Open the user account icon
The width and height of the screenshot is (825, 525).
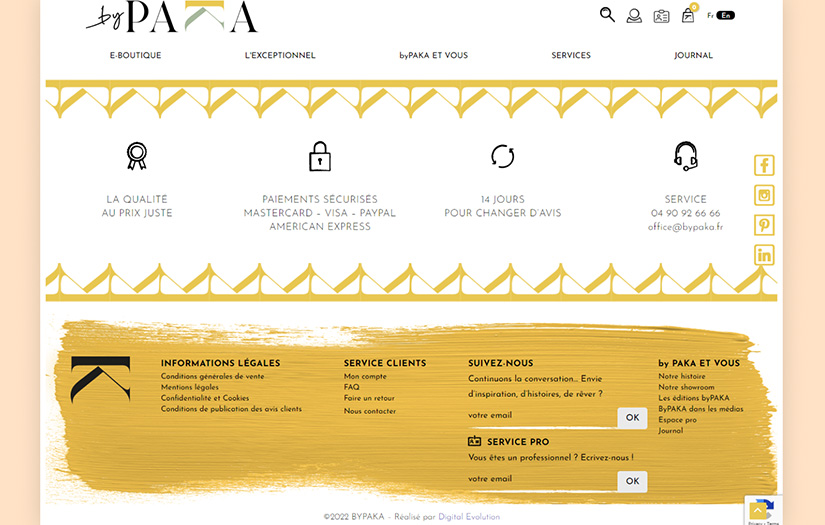tap(634, 16)
